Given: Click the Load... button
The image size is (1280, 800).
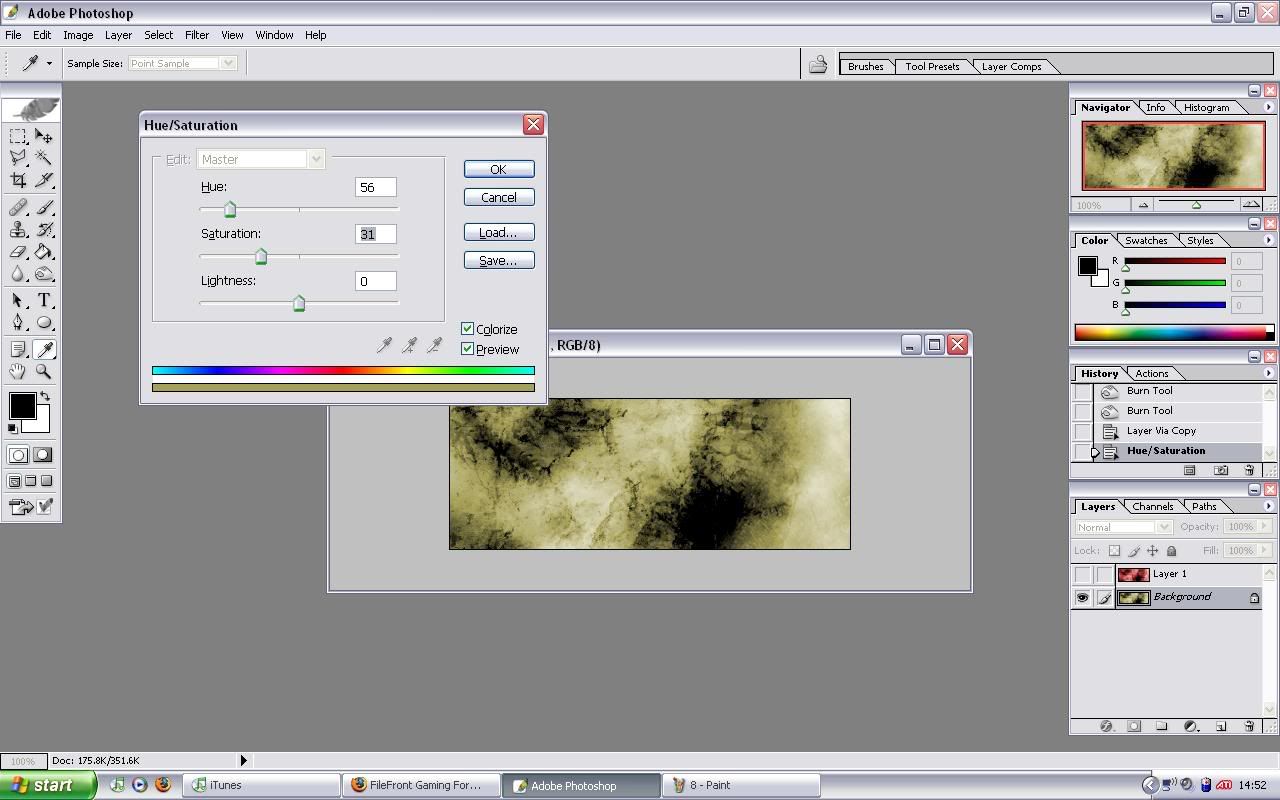Looking at the screenshot, I should 498,232.
